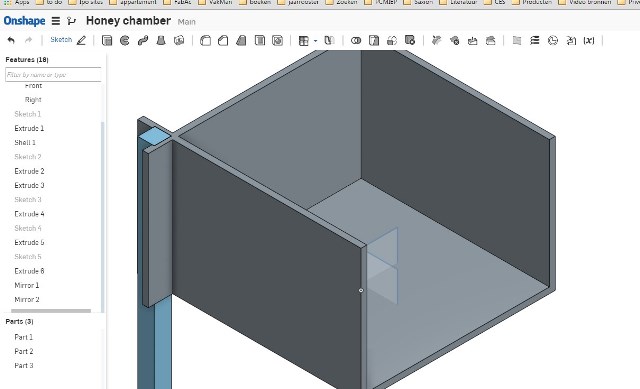This screenshot has height=389, width=640.
Task: Select the Helix tool
Action: 535,40
